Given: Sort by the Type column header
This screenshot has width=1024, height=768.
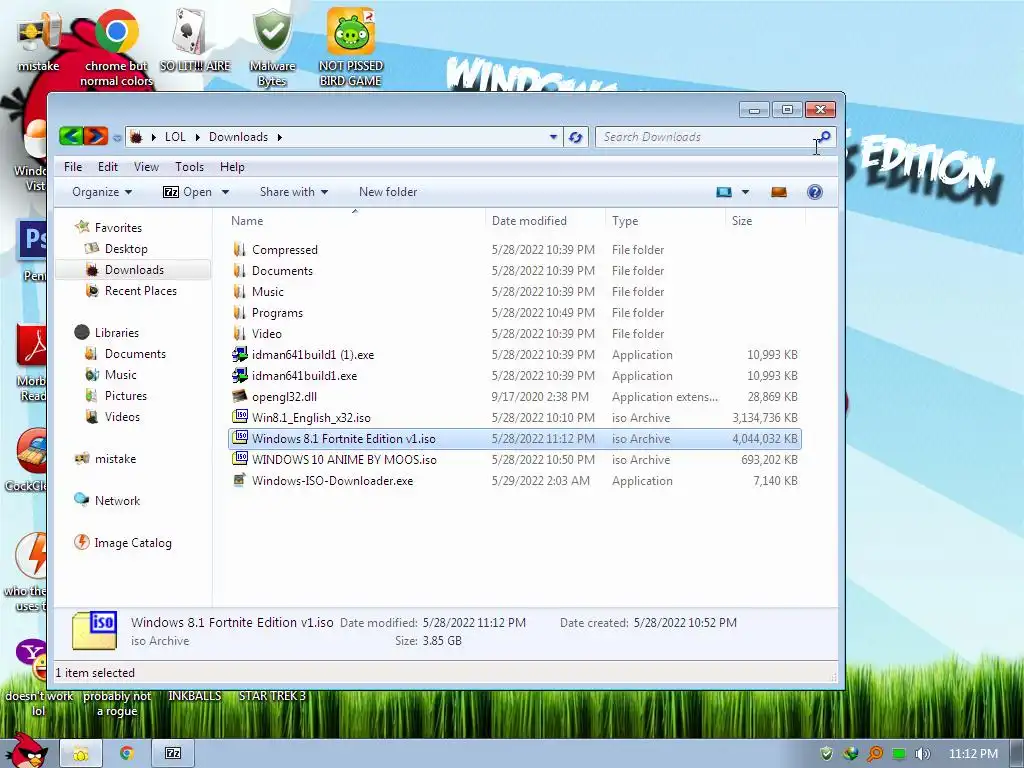Looking at the screenshot, I should pyautogui.click(x=665, y=221).
